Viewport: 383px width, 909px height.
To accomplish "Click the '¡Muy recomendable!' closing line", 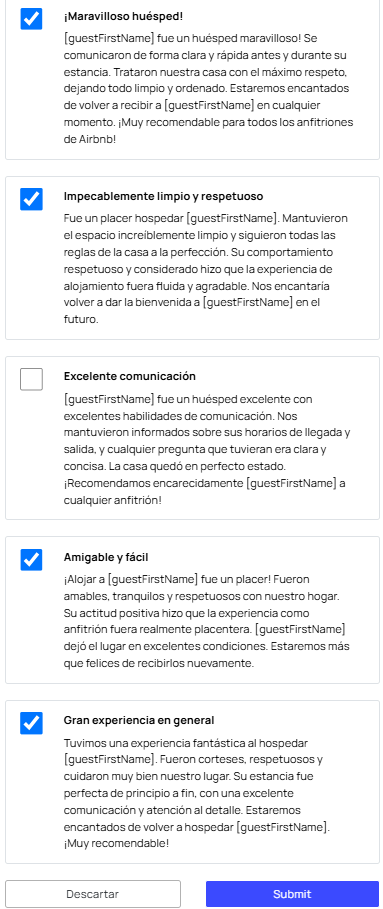I will 116,842.
